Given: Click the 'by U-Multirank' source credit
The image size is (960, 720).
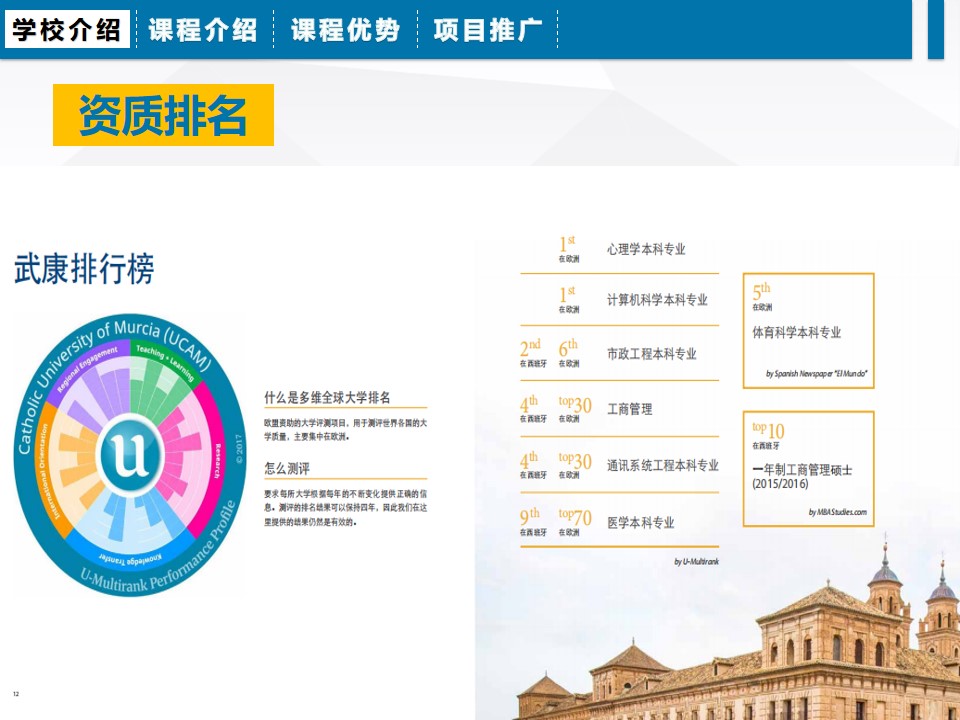Looking at the screenshot, I should (696, 561).
